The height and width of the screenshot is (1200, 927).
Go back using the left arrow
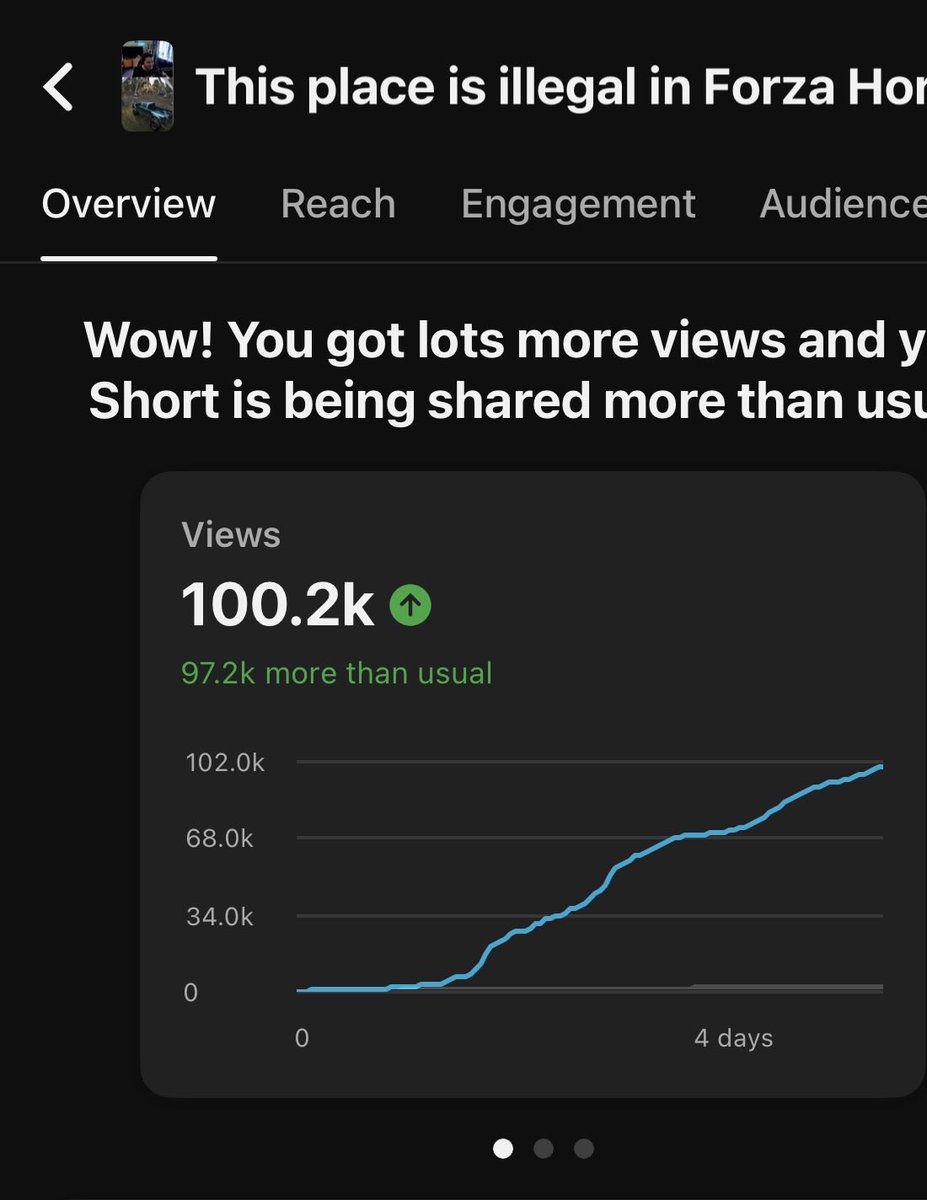[58, 87]
